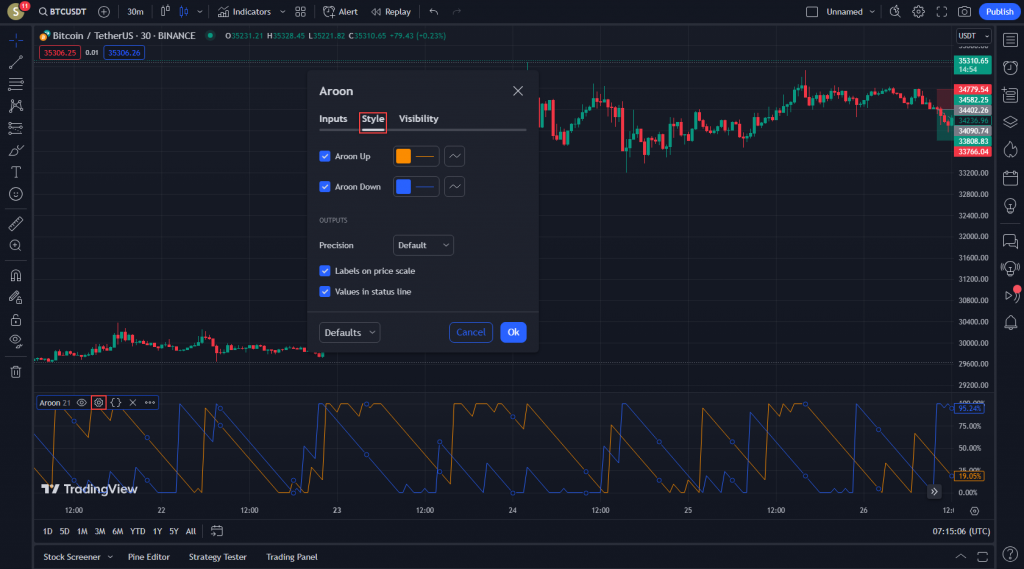1024x569 pixels.
Task: Uncheck the Aroon Up checkbox
Action: pyautogui.click(x=325, y=156)
